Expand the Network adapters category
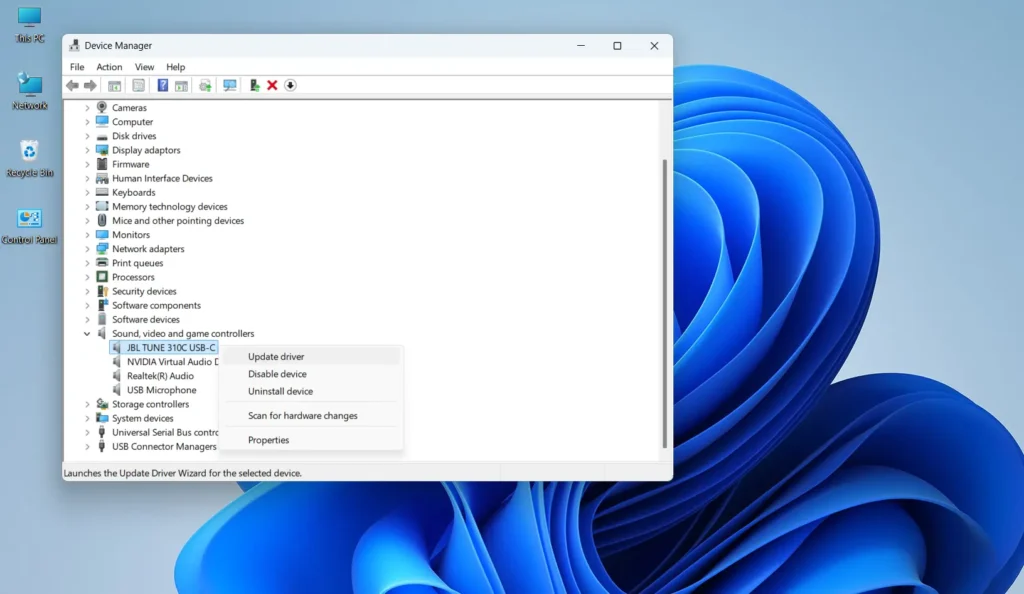 click(87, 248)
